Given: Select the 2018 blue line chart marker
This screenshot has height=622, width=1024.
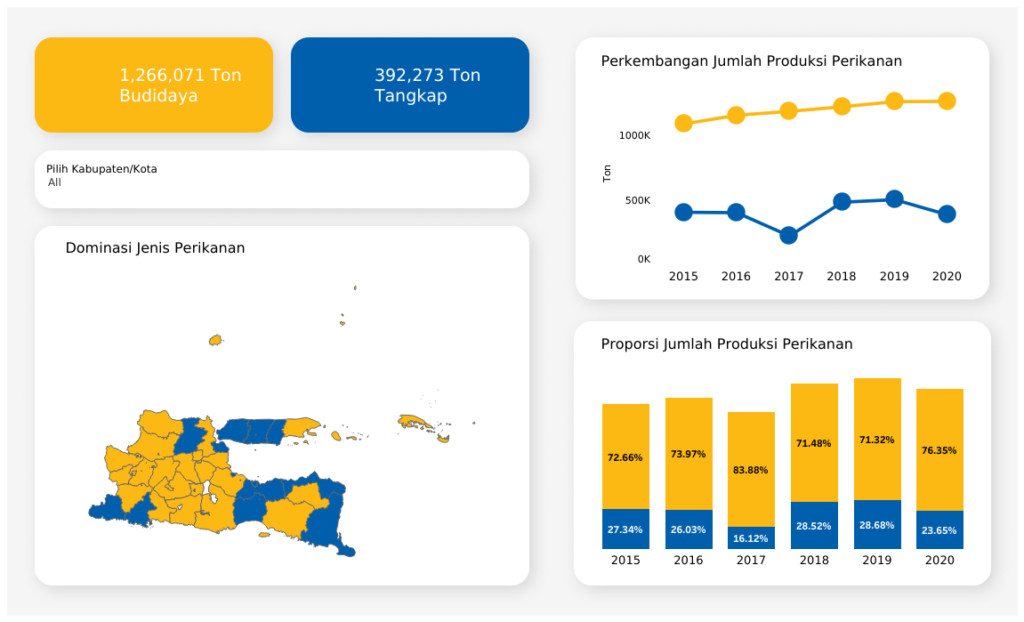Looking at the screenshot, I should [x=841, y=201].
